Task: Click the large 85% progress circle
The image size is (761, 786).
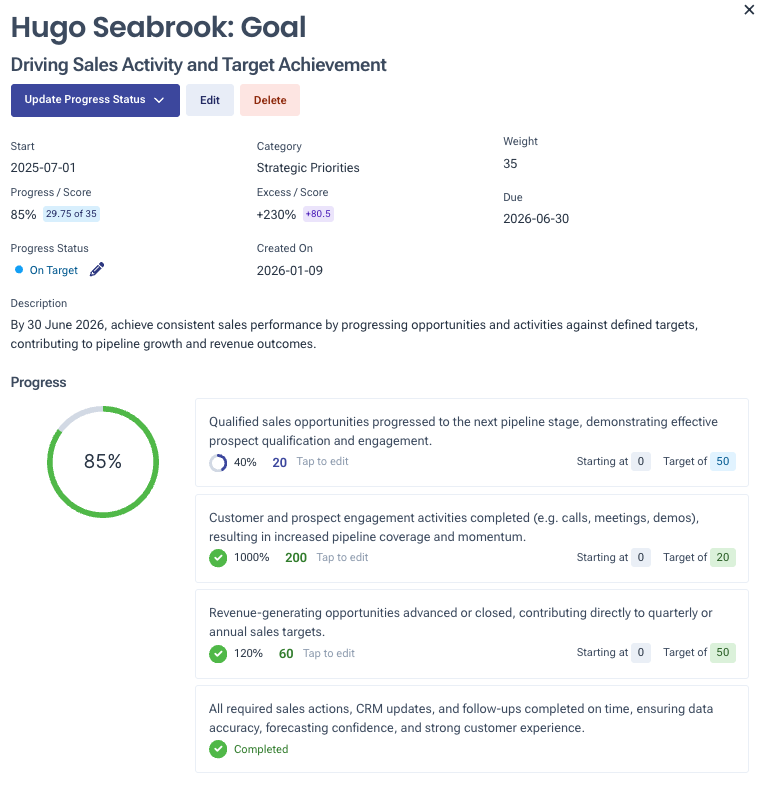Action: coord(103,461)
